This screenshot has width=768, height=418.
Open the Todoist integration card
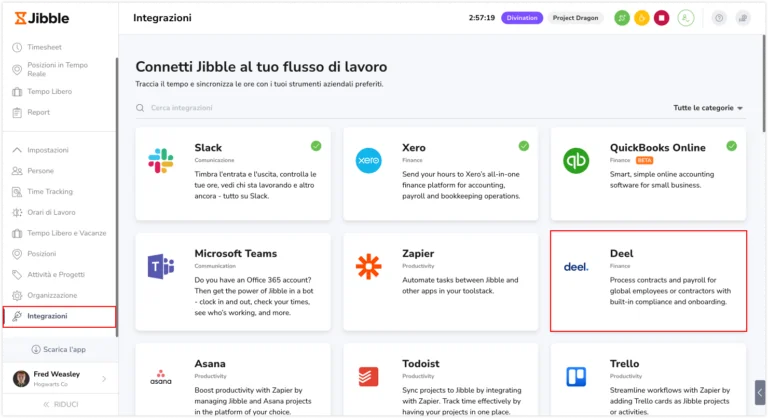[441, 380]
